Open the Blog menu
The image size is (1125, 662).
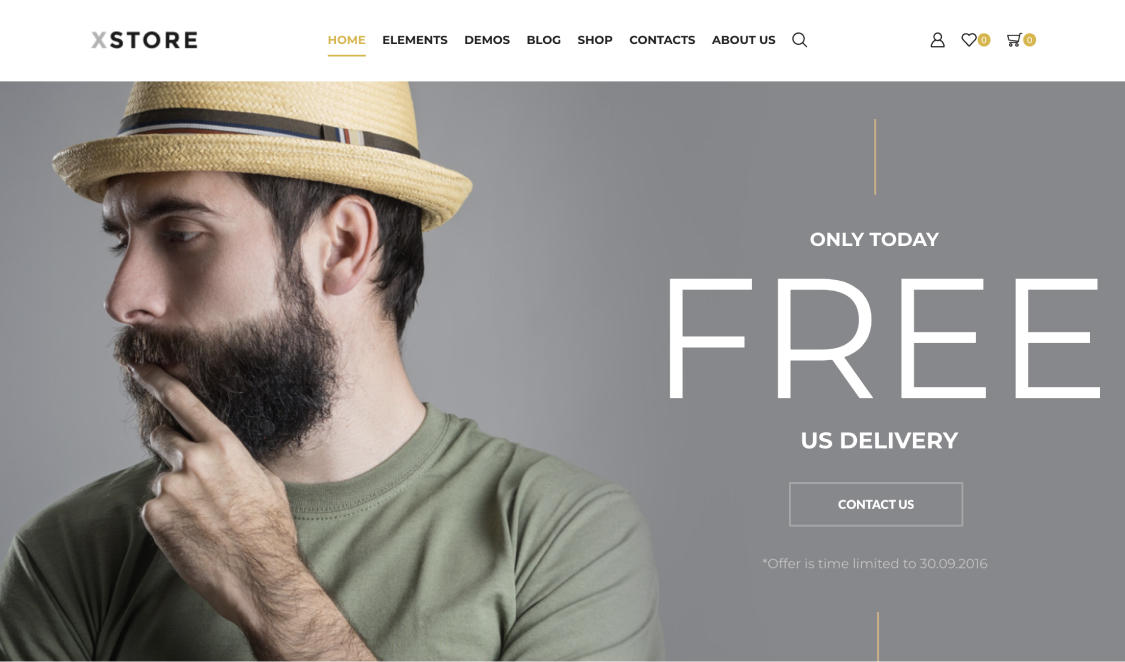544,40
